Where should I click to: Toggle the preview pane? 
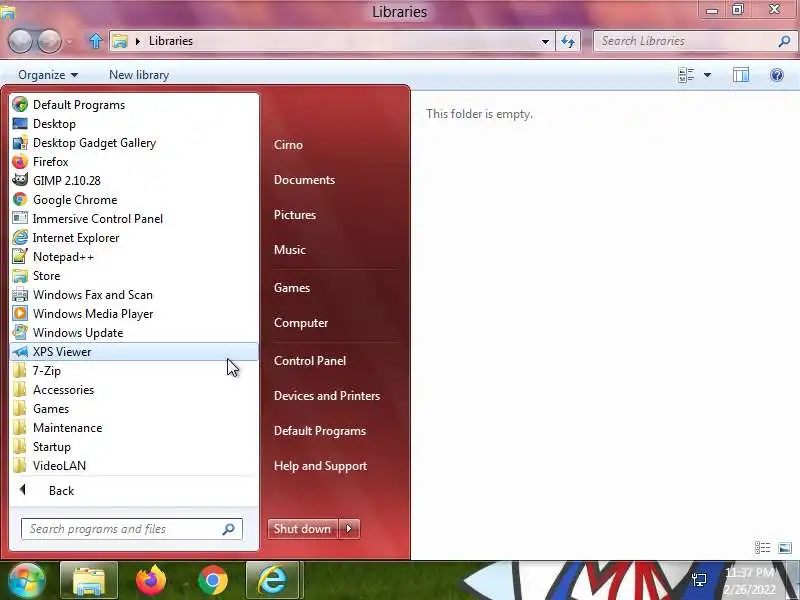(x=740, y=75)
